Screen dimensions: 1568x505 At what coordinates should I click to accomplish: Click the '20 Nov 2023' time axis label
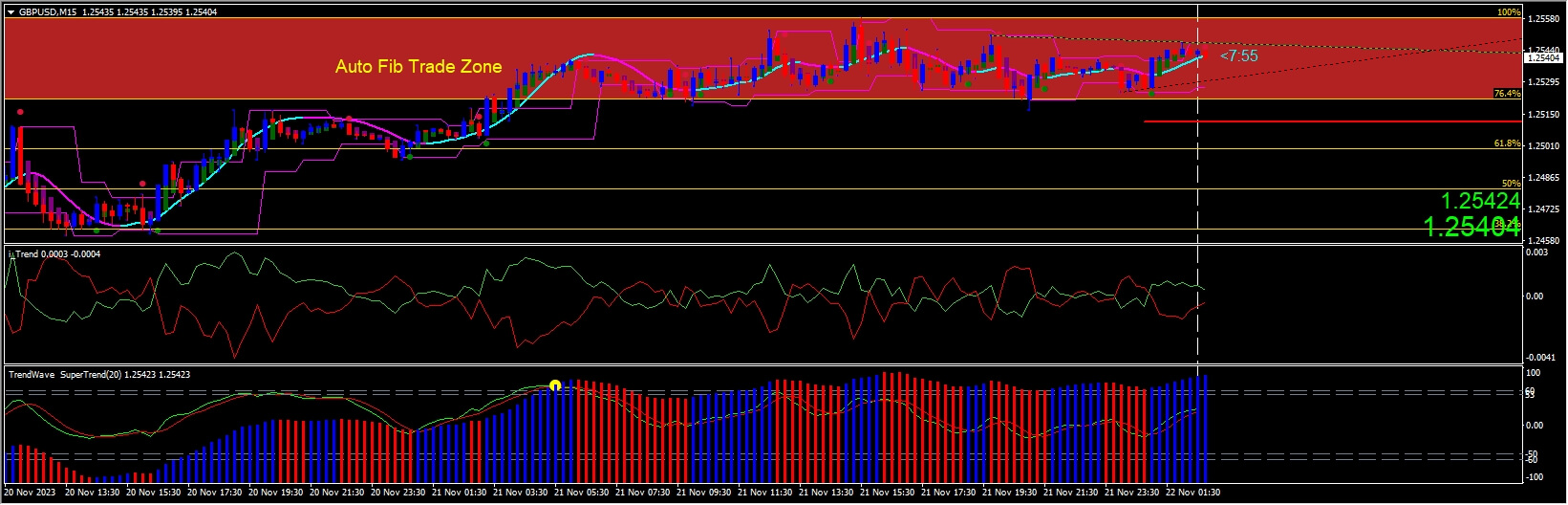(31, 493)
